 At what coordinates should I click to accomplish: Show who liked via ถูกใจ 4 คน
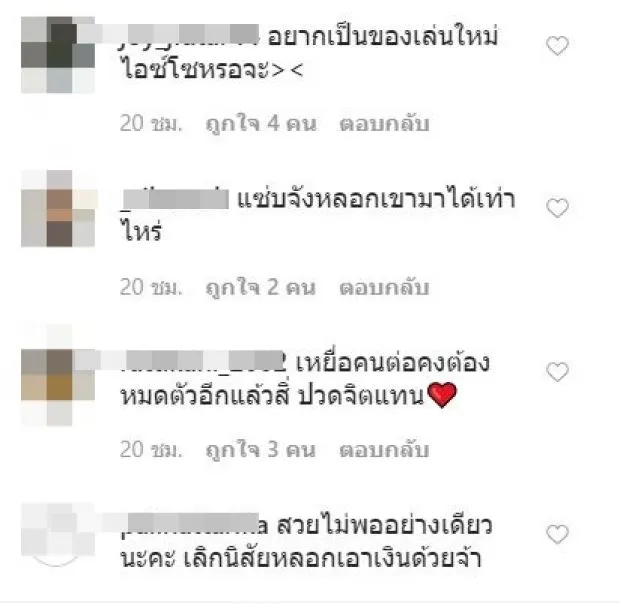coord(261,124)
